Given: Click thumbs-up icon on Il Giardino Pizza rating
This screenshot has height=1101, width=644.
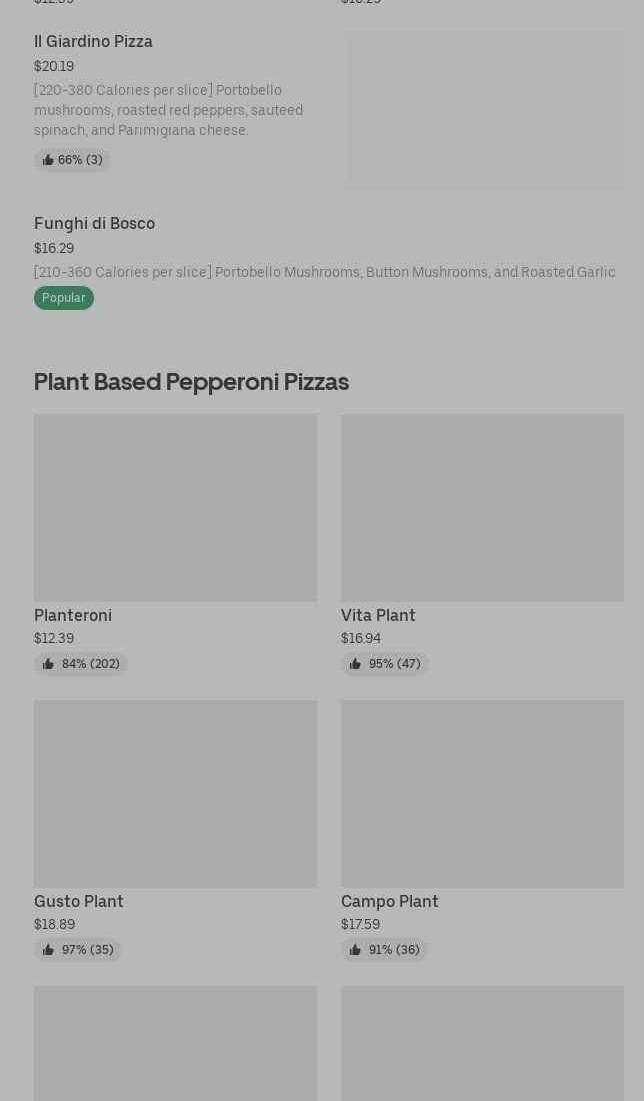Looking at the screenshot, I should (x=48, y=160).
